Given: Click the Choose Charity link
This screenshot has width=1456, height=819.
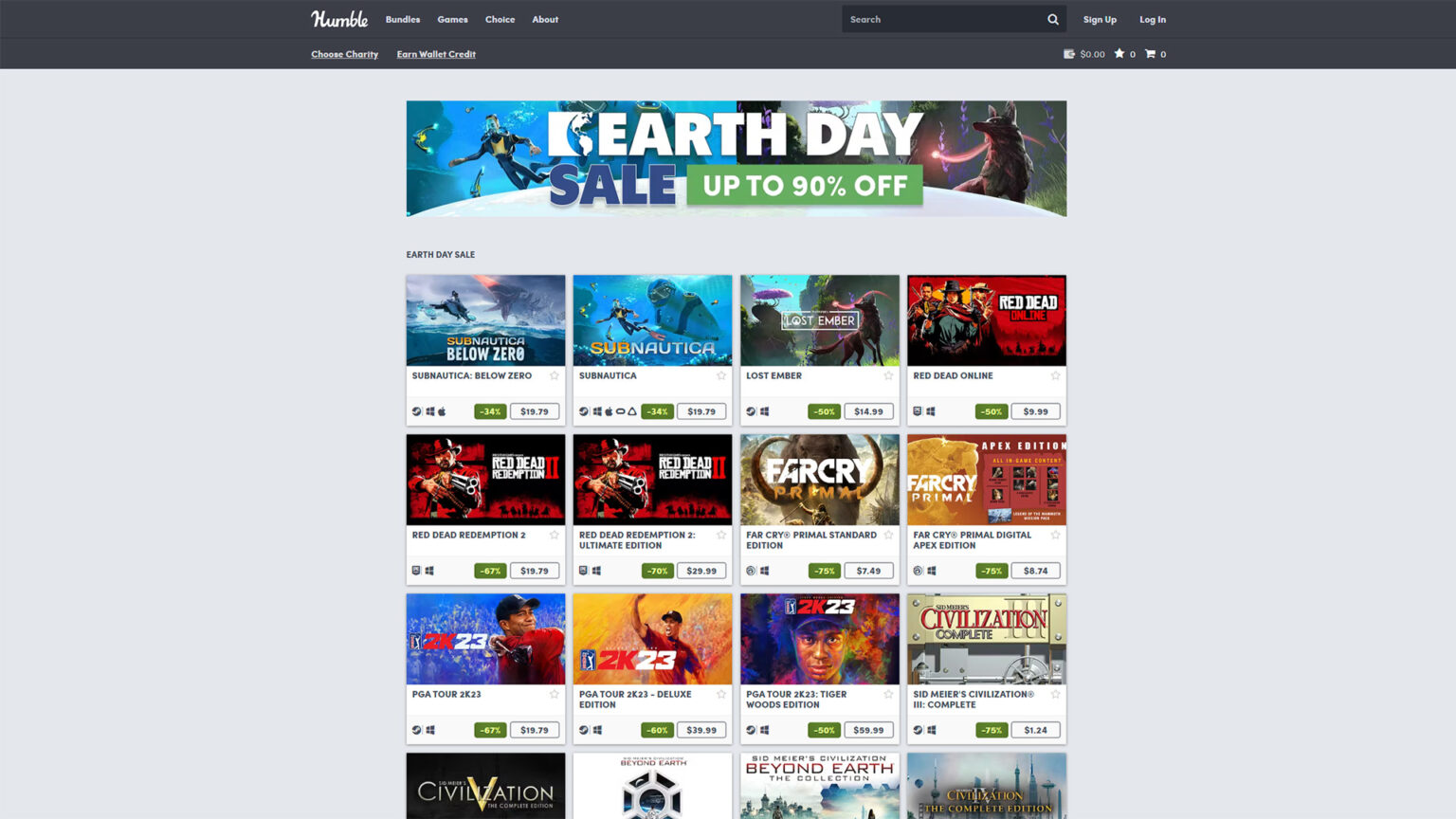Looking at the screenshot, I should click(x=344, y=54).
